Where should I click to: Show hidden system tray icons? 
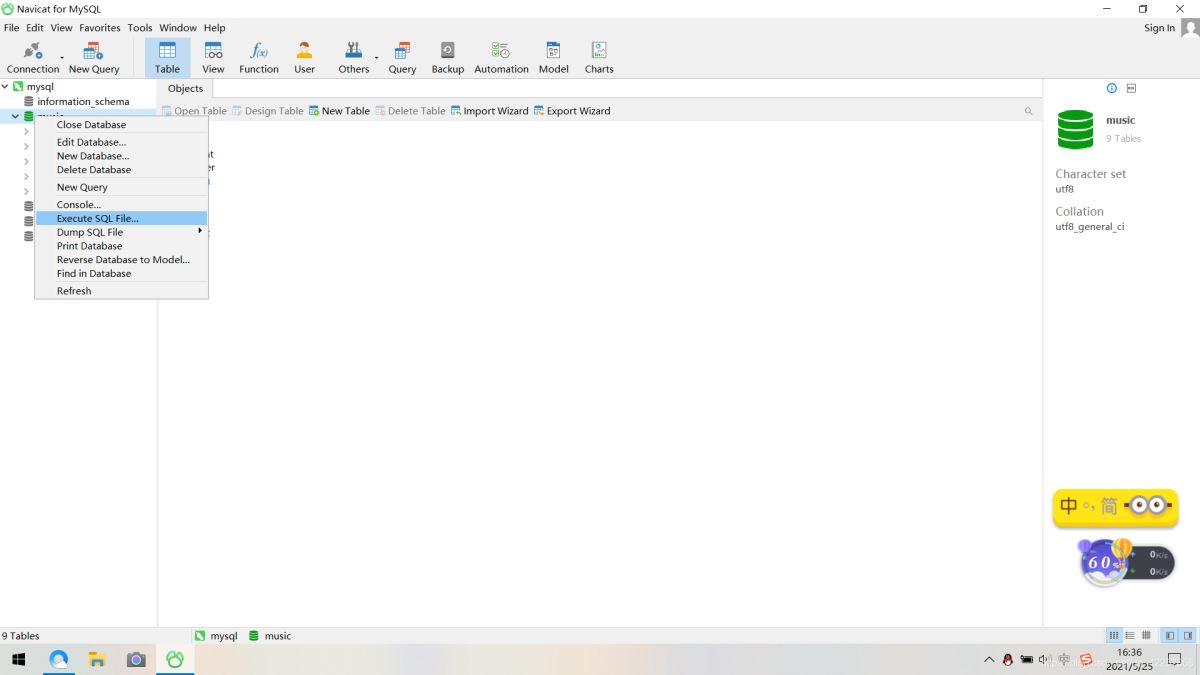pos(989,659)
